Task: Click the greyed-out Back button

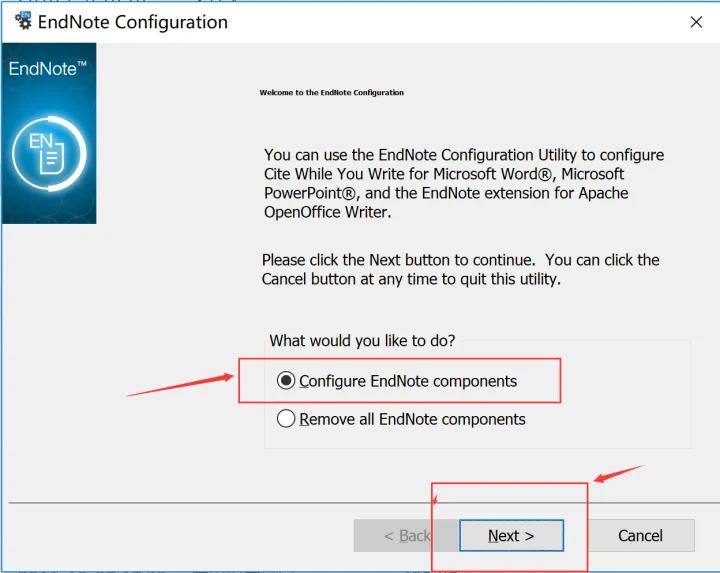Action: [x=406, y=536]
